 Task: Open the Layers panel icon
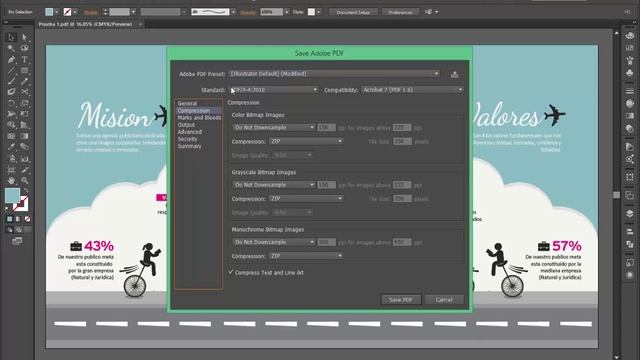(x=630, y=213)
